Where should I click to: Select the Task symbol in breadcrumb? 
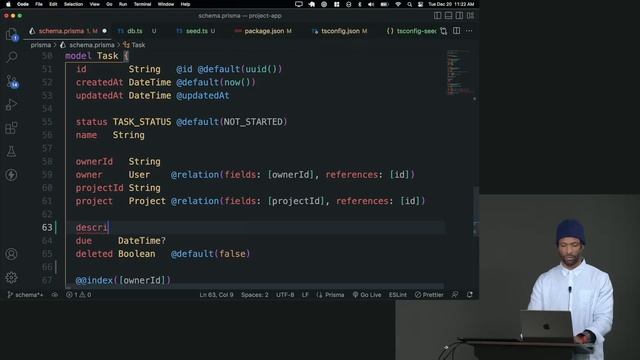coord(138,45)
